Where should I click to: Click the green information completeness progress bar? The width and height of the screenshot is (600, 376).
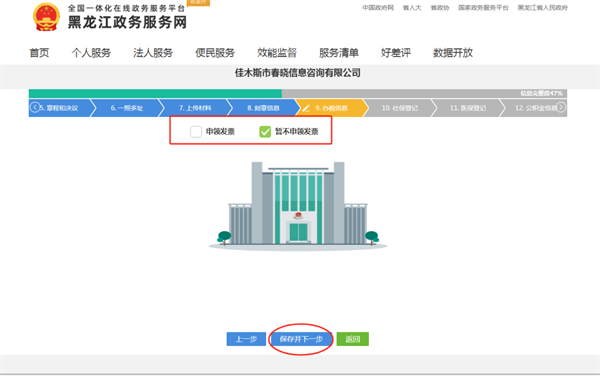click(x=155, y=93)
